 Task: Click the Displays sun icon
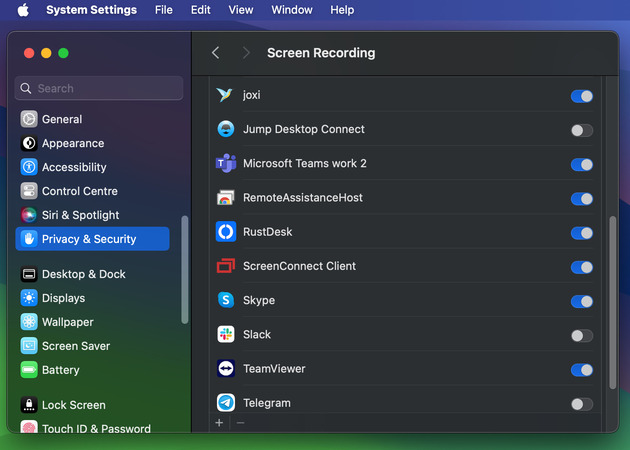click(x=29, y=298)
